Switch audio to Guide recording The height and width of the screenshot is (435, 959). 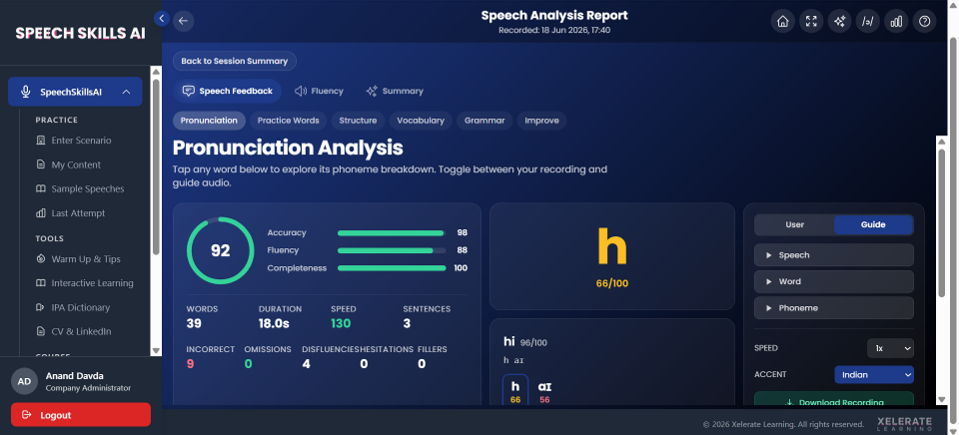tap(873, 225)
